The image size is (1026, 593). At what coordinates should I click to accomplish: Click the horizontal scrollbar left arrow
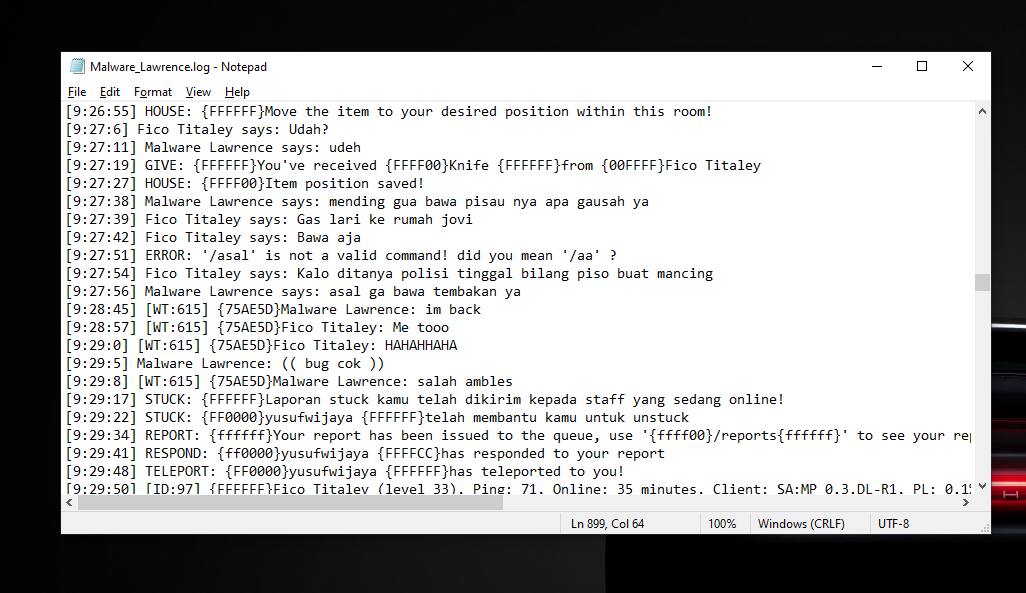click(70, 503)
